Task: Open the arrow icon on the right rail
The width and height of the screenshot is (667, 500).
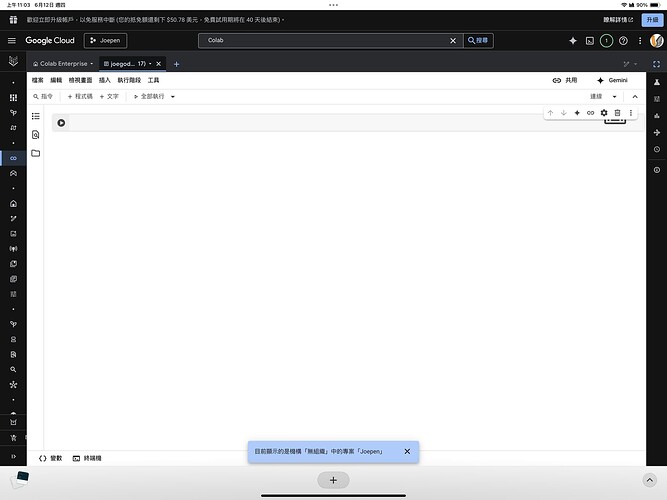Action: click(x=657, y=133)
